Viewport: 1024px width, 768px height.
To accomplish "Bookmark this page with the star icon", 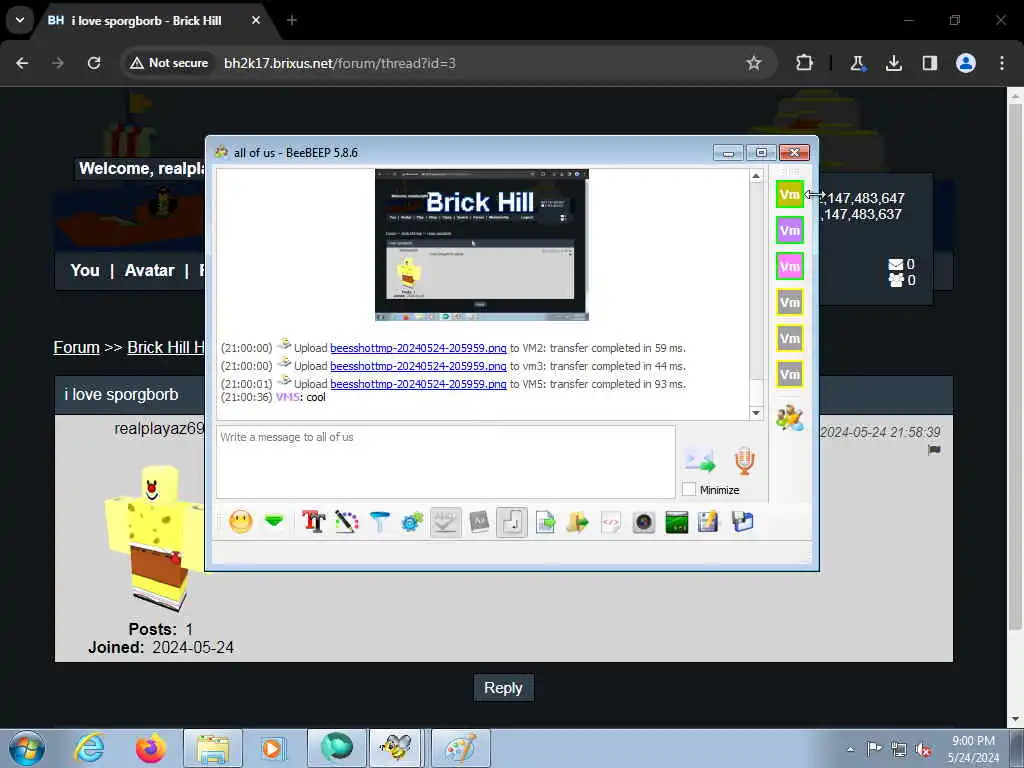I will tap(754, 63).
